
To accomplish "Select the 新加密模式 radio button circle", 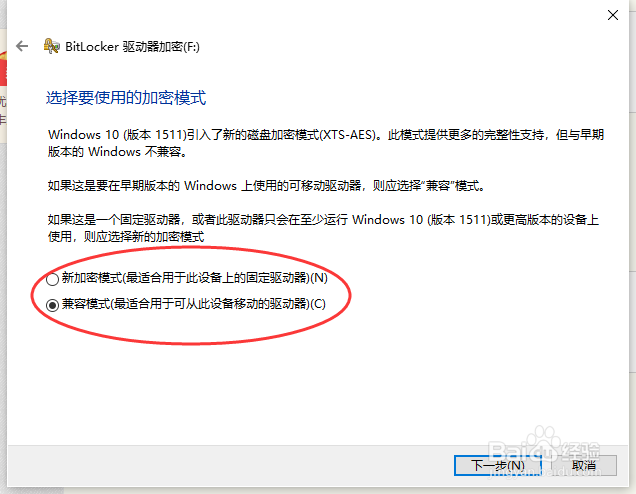I will click(52, 279).
